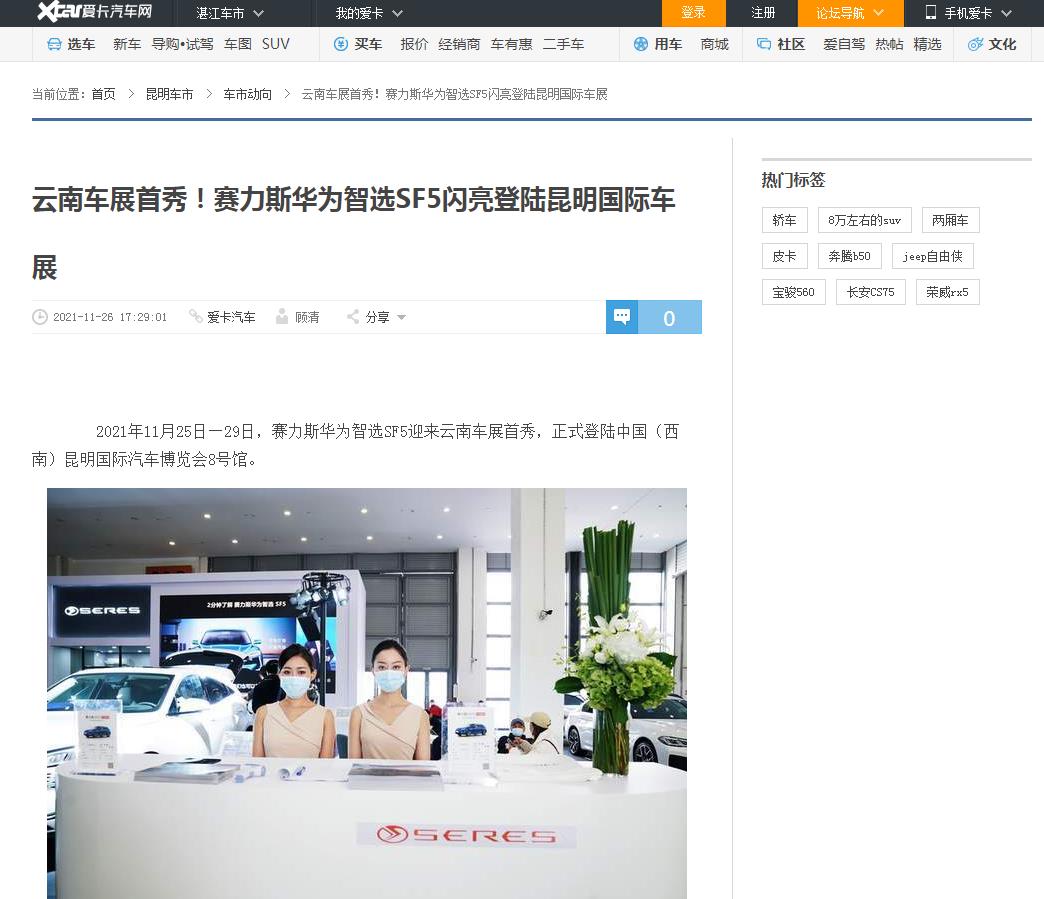Click the 选车 car icon
Screen dimensions: 1044x899
(x=54, y=45)
